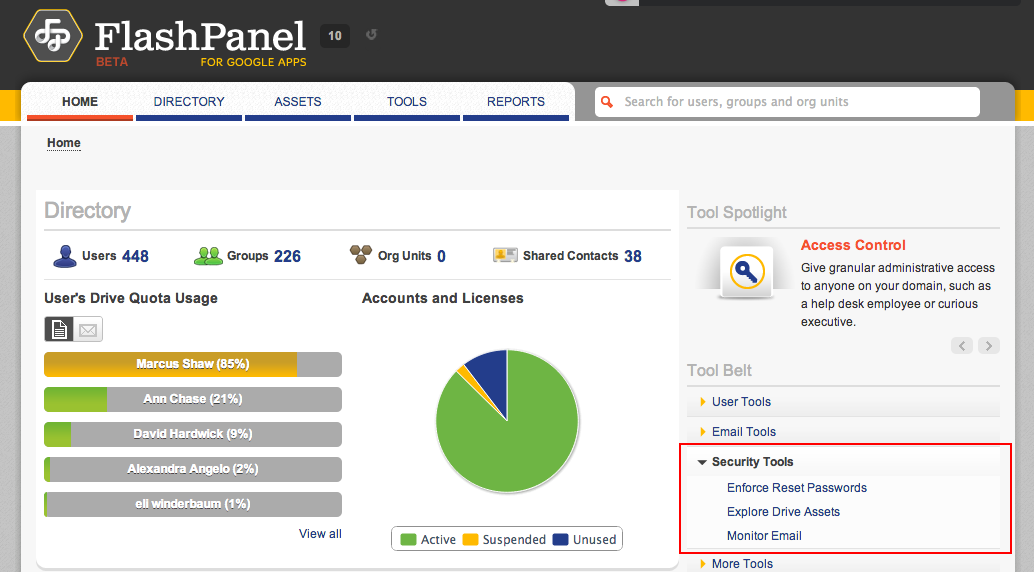Click Marcus Shaw 85% quota bar

(x=193, y=364)
